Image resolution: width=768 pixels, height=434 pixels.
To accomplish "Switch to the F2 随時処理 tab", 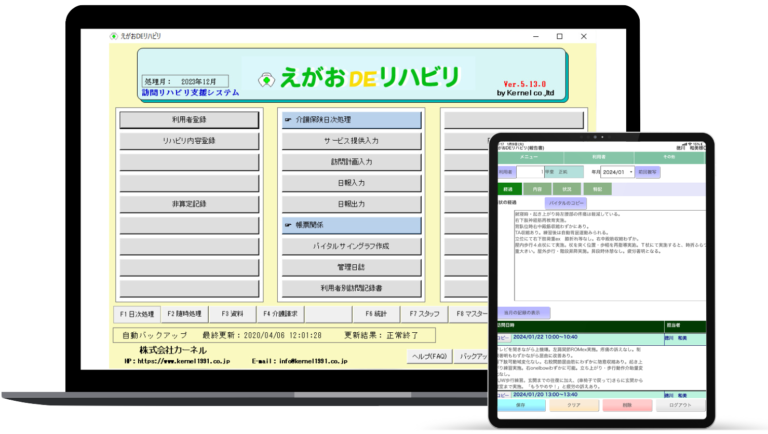I will [185, 314].
